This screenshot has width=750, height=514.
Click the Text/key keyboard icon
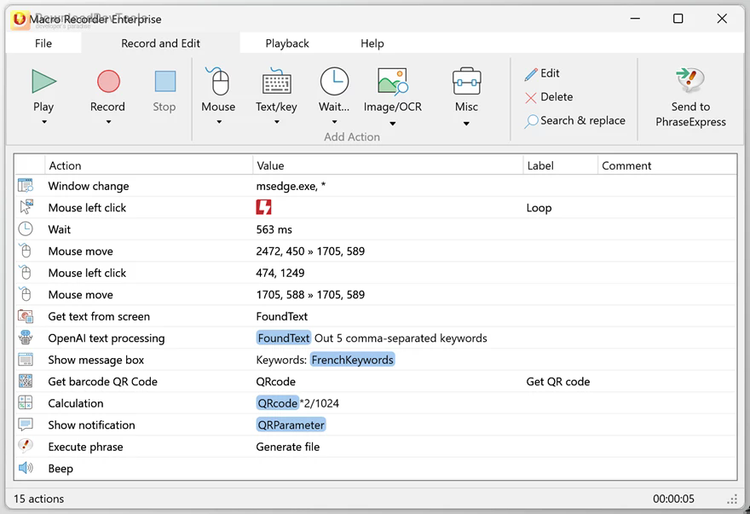(x=276, y=81)
